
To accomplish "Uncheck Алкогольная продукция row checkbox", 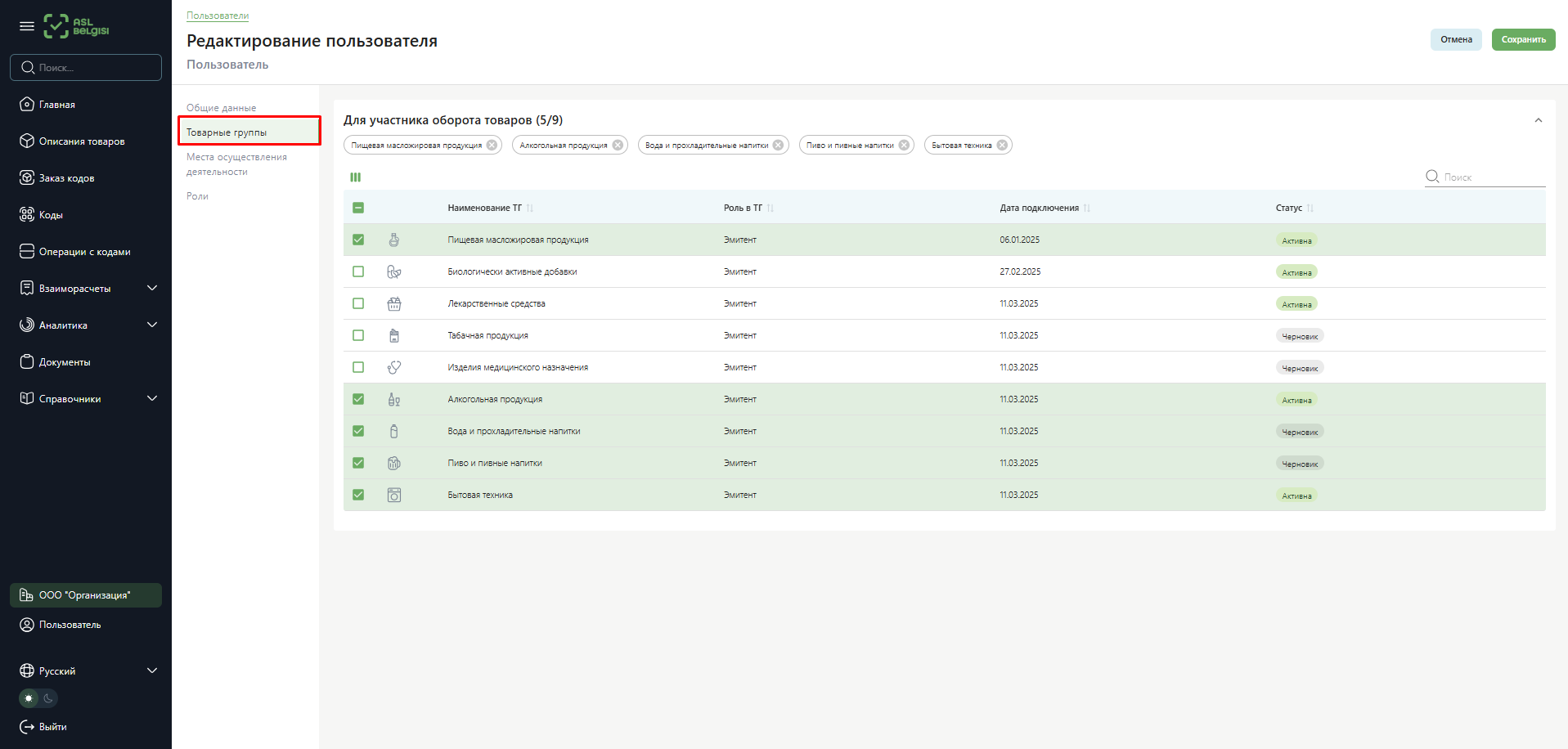I will click(358, 399).
